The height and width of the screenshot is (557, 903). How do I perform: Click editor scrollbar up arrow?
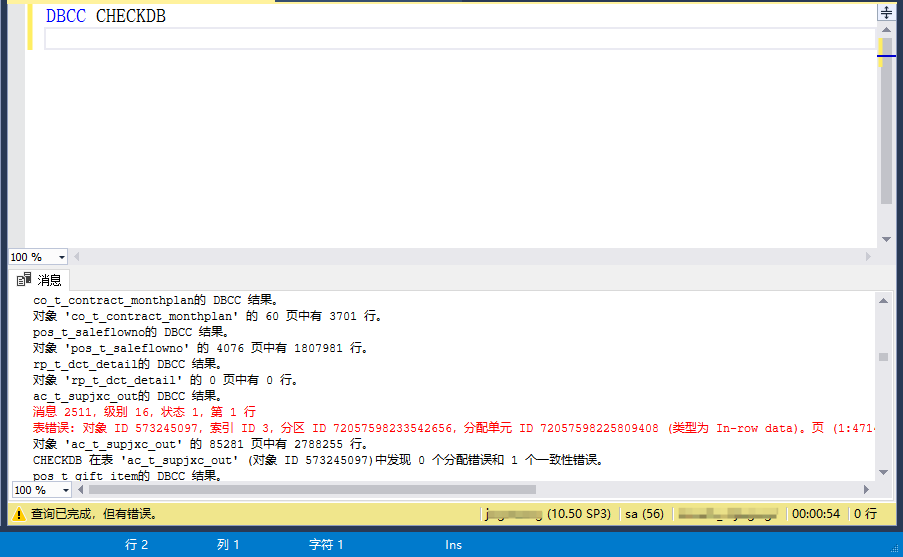(886, 28)
